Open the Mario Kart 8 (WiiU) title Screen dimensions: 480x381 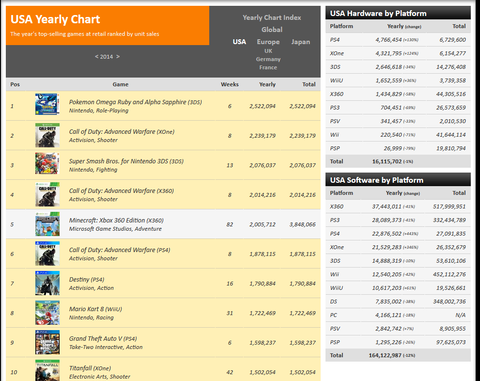(x=95, y=309)
